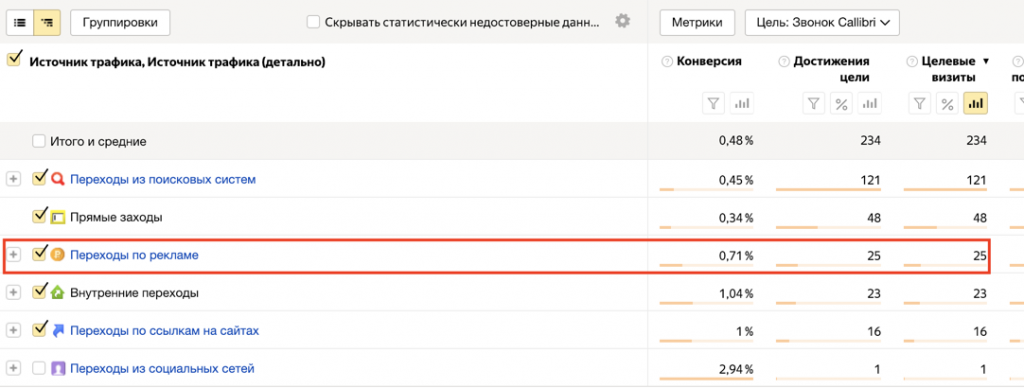Click help icon next to Достижения цели
The image size is (1024, 388).
(783, 62)
